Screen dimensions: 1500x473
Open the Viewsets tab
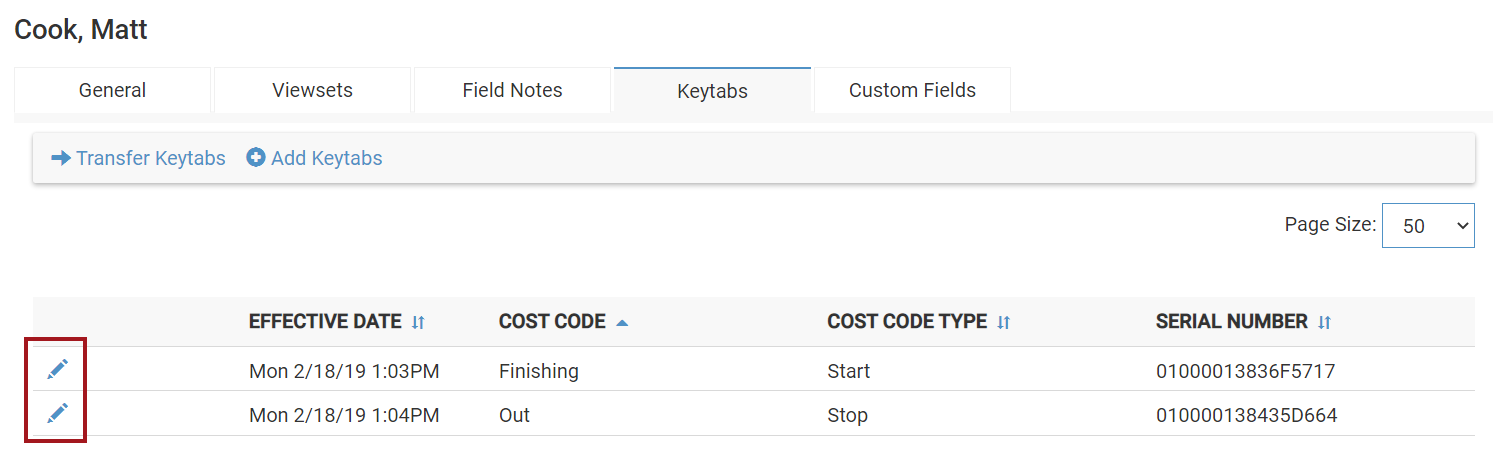(312, 90)
